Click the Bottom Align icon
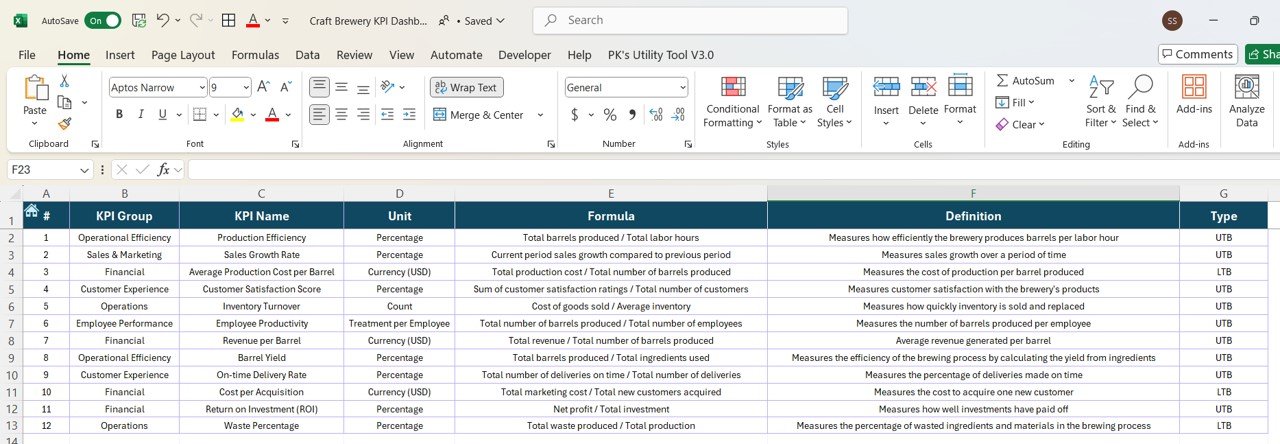The height and width of the screenshot is (444, 1280). pyautogui.click(x=364, y=87)
